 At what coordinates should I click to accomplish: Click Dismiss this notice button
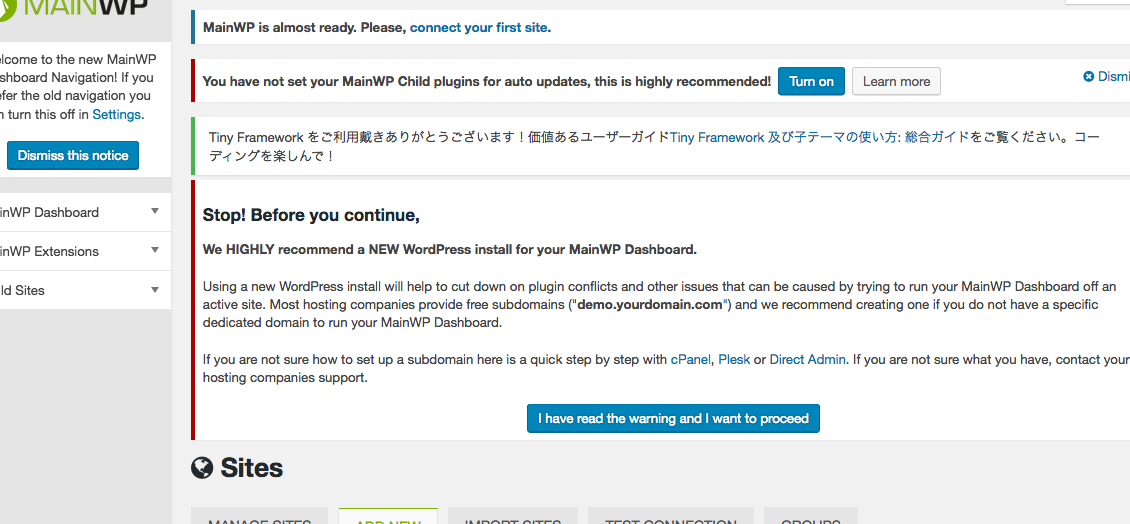73,156
